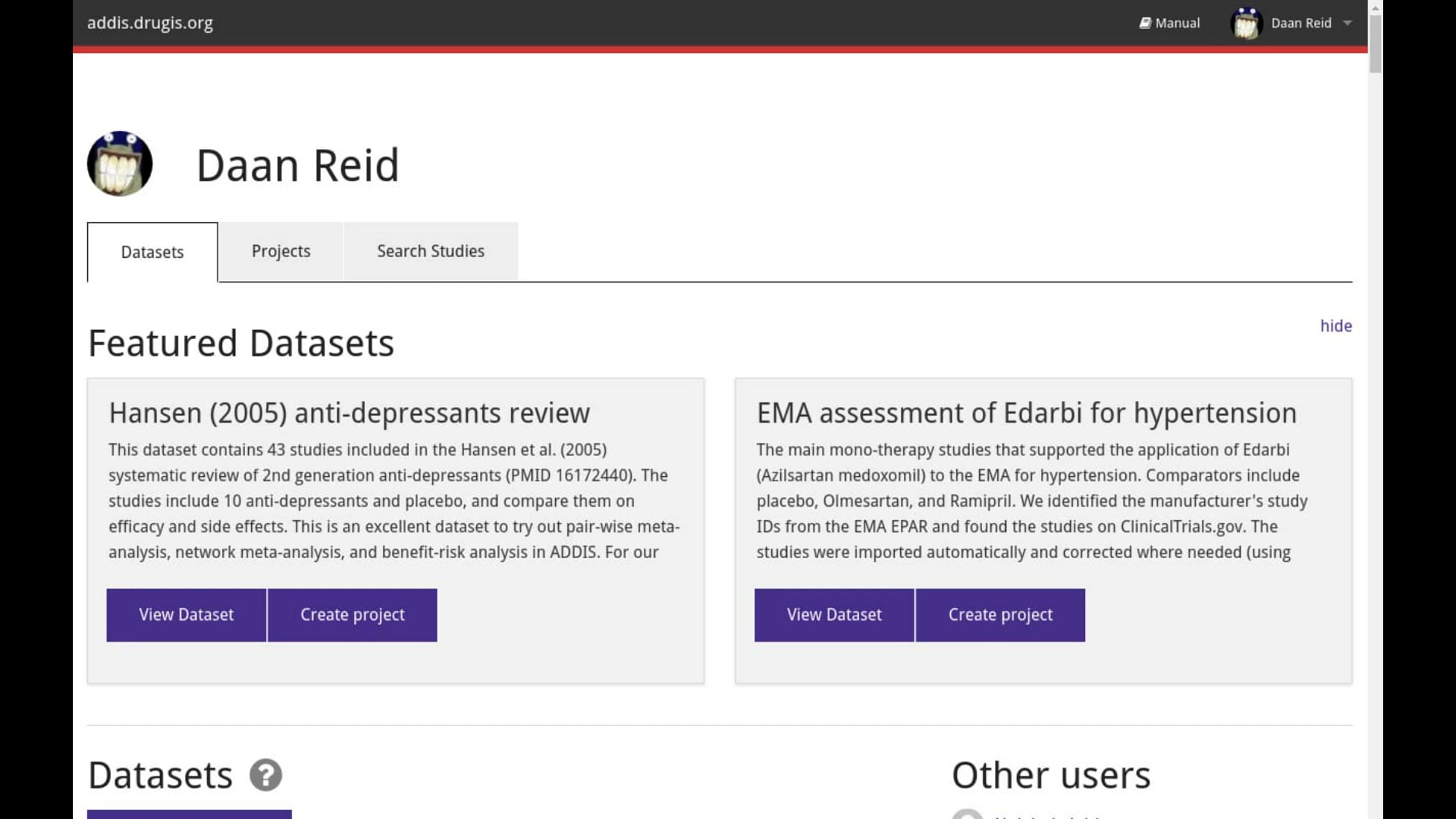This screenshot has width=1456, height=819.
Task: Hide the Featured Datasets section
Action: 1336,326
